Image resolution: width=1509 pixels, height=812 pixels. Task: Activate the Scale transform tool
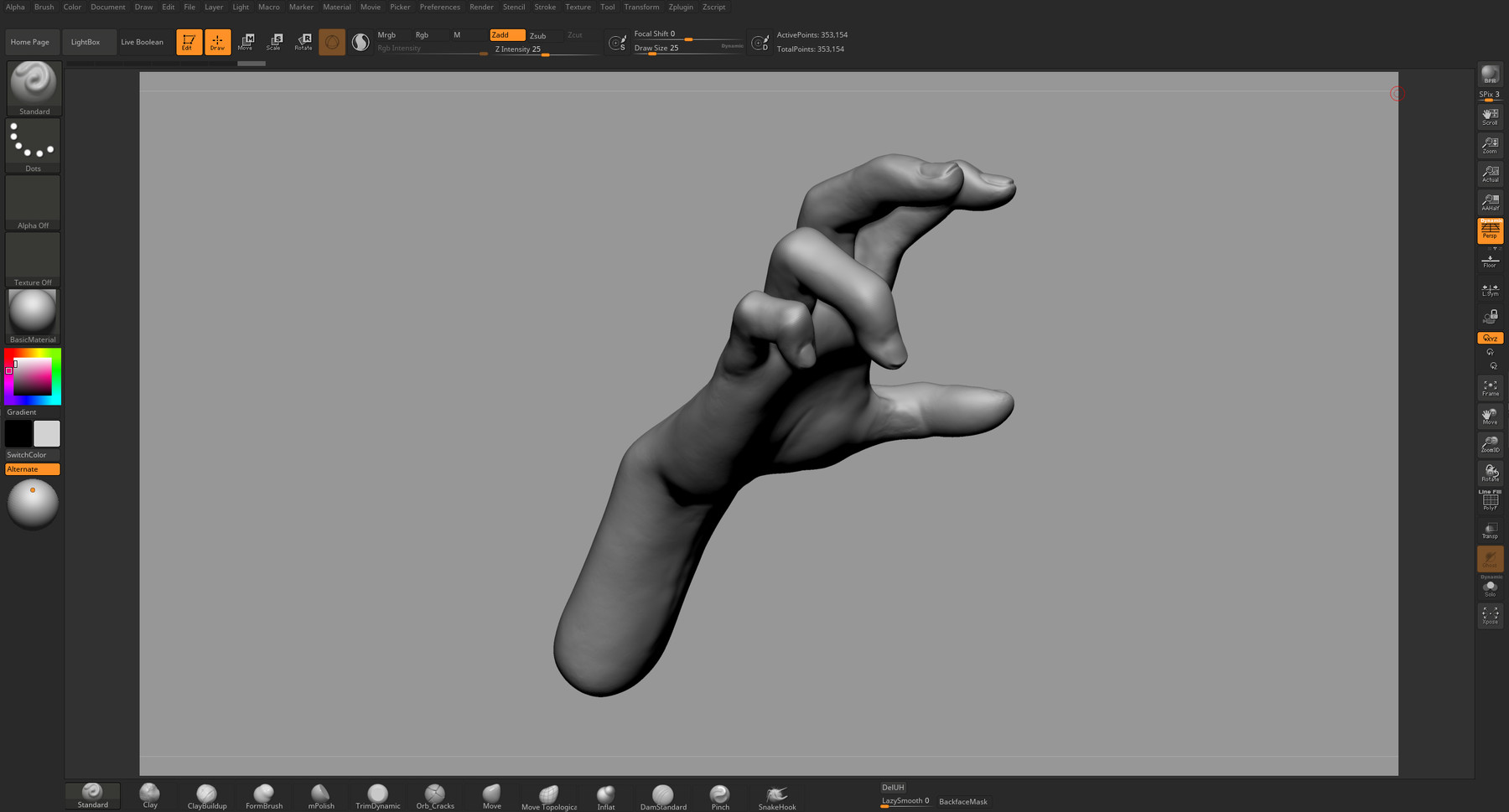(x=274, y=42)
